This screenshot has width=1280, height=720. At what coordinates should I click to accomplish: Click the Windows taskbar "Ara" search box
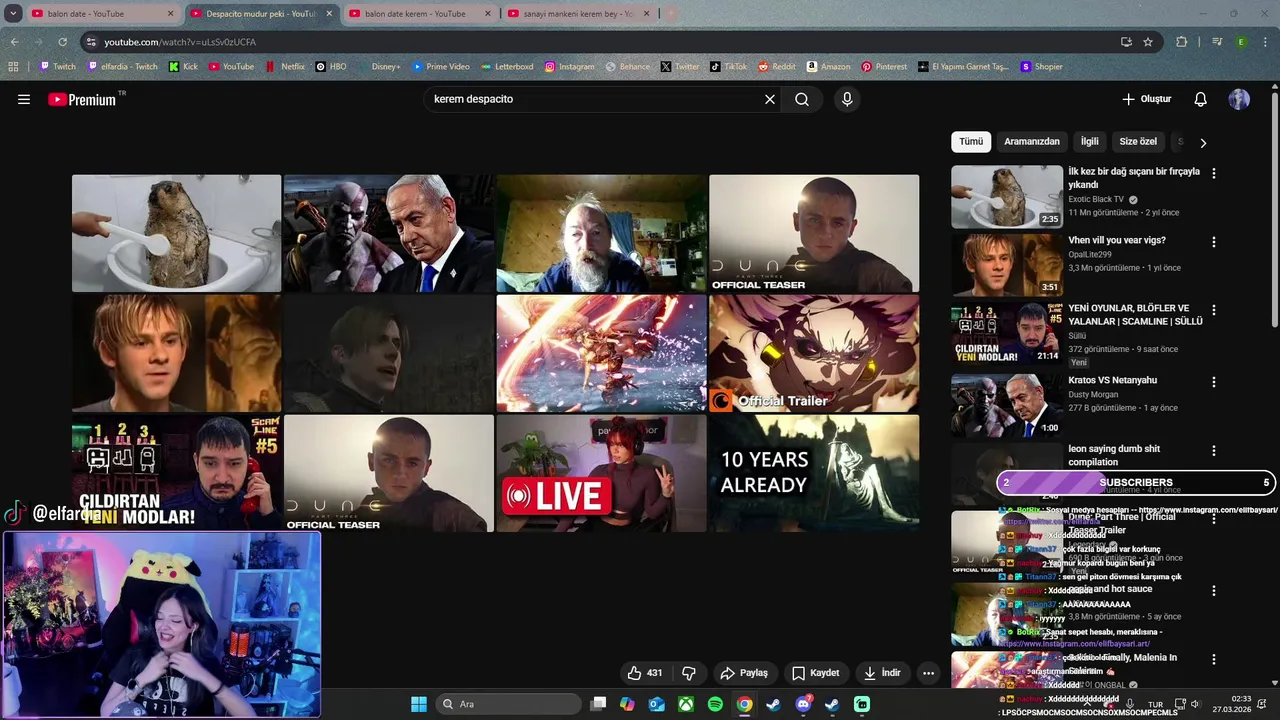coord(508,704)
